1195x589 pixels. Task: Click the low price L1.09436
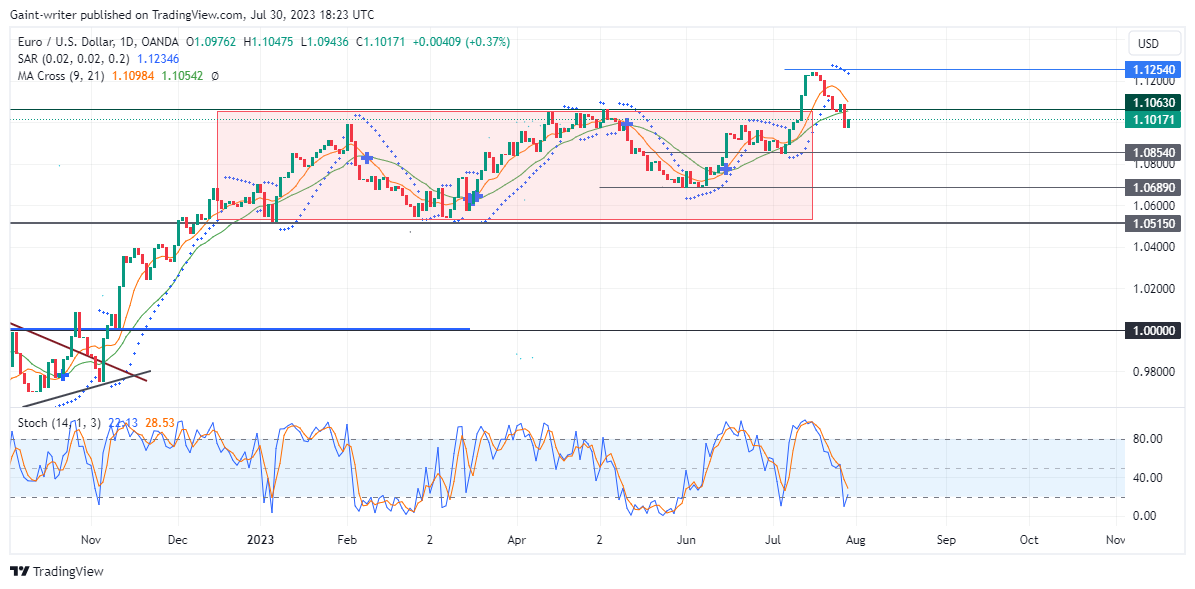(327, 41)
